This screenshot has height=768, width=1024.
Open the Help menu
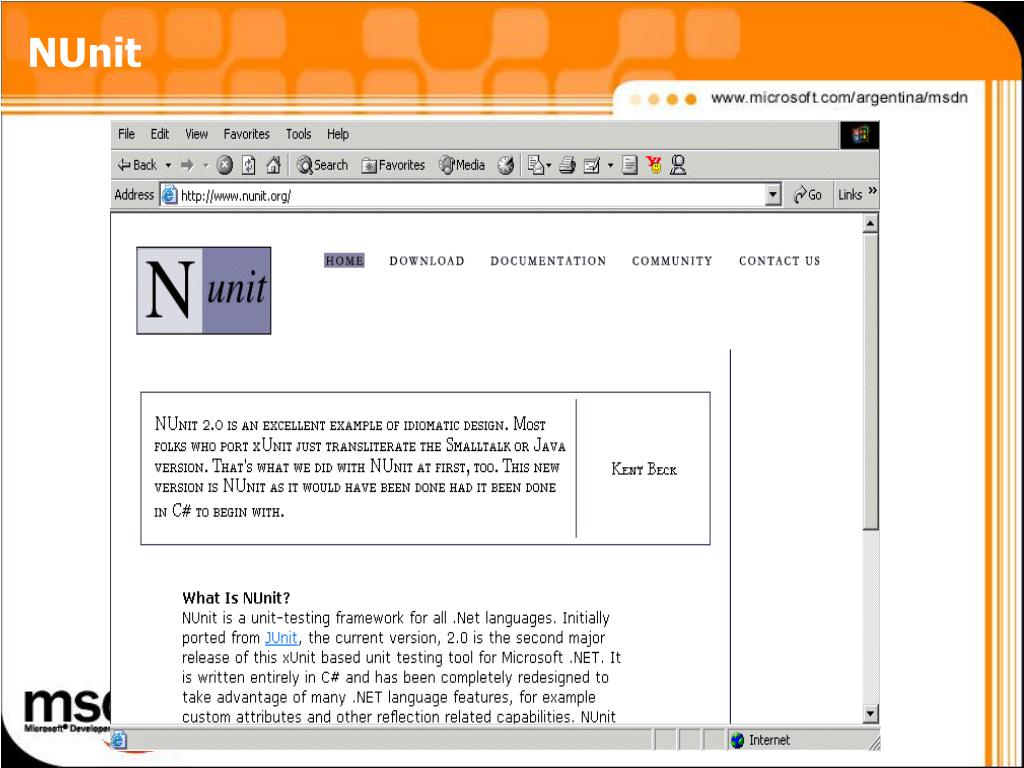pyautogui.click(x=338, y=134)
